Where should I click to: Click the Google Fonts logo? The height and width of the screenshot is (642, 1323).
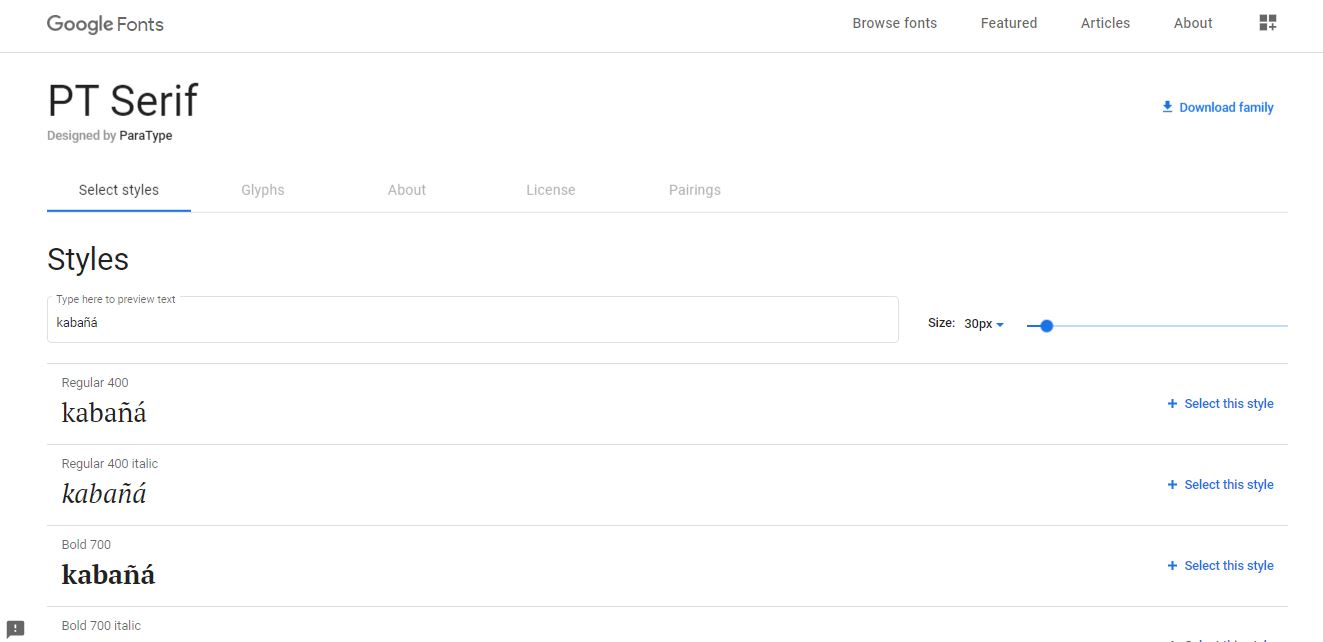coord(105,24)
